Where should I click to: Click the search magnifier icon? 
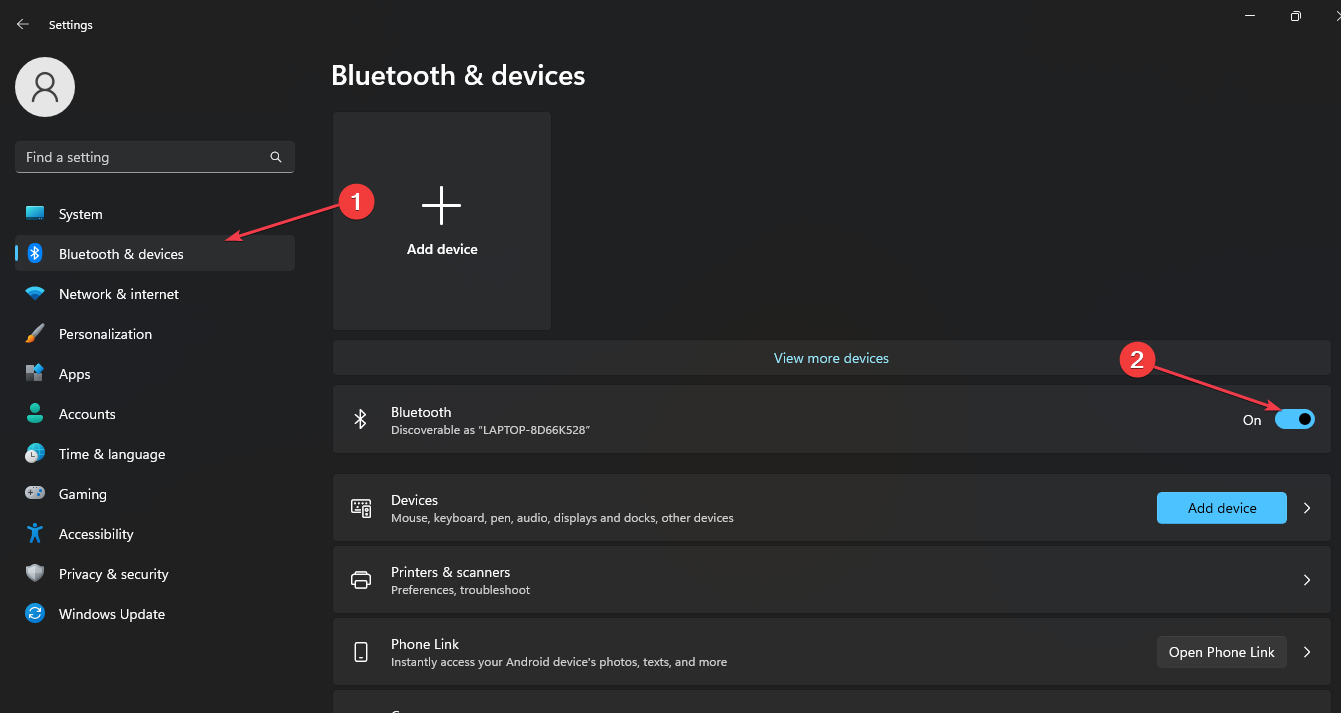coord(276,157)
